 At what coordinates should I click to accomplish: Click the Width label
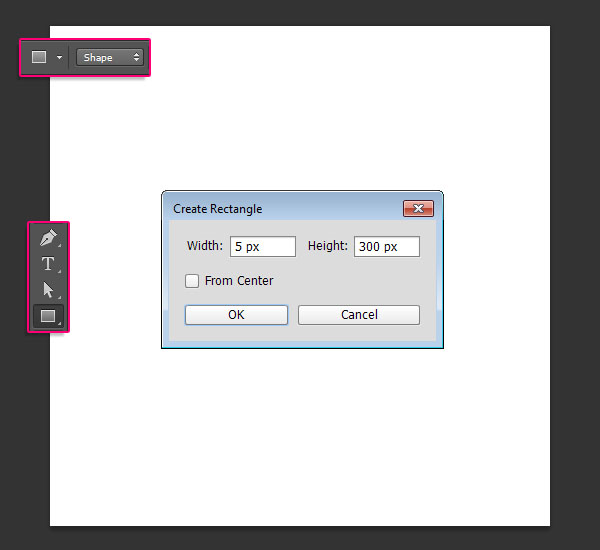click(205, 246)
